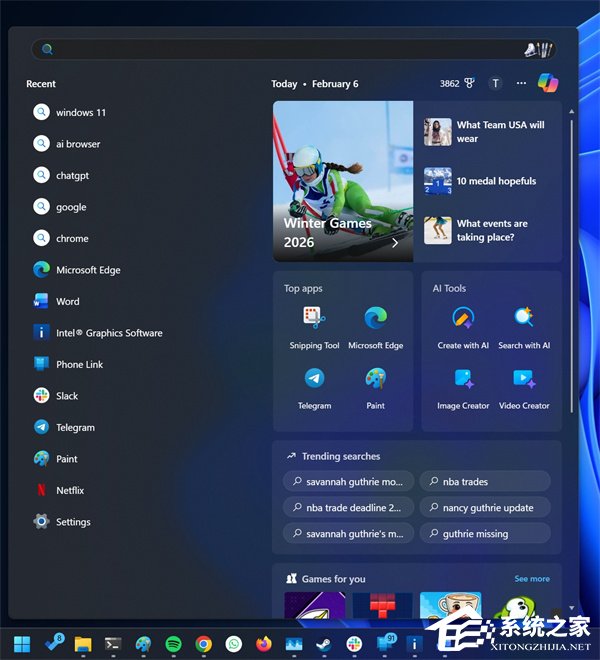This screenshot has height=660, width=600.
Task: View the 3862 rewards points trophy
Action: point(457,83)
